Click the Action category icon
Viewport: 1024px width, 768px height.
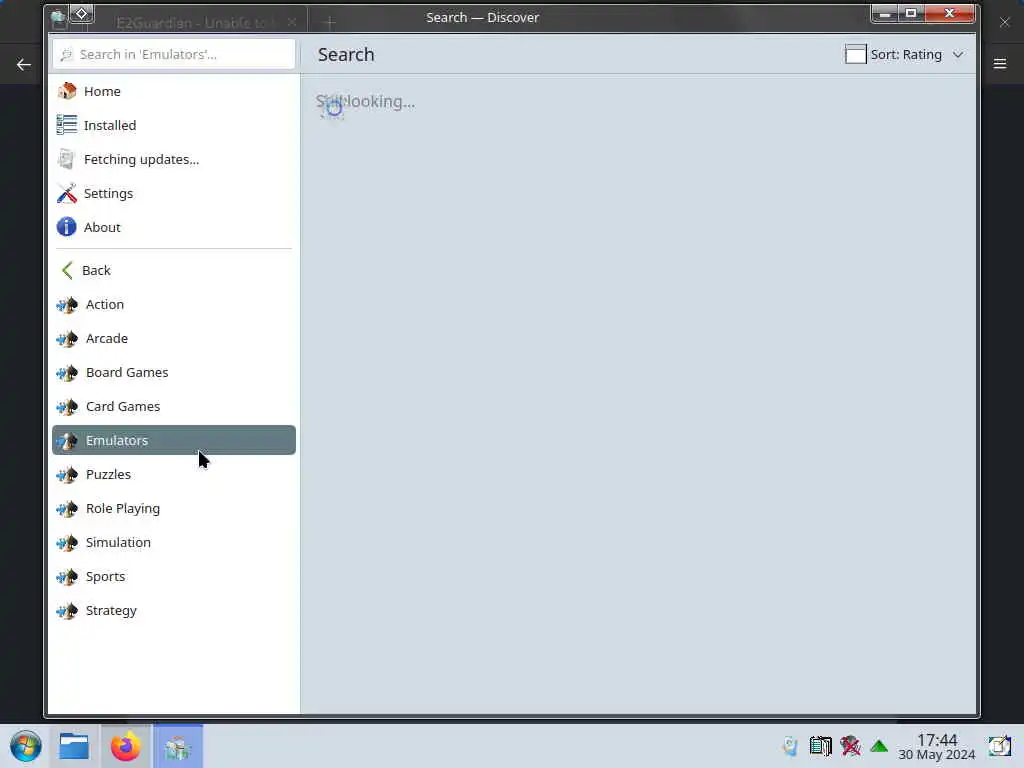tap(67, 305)
